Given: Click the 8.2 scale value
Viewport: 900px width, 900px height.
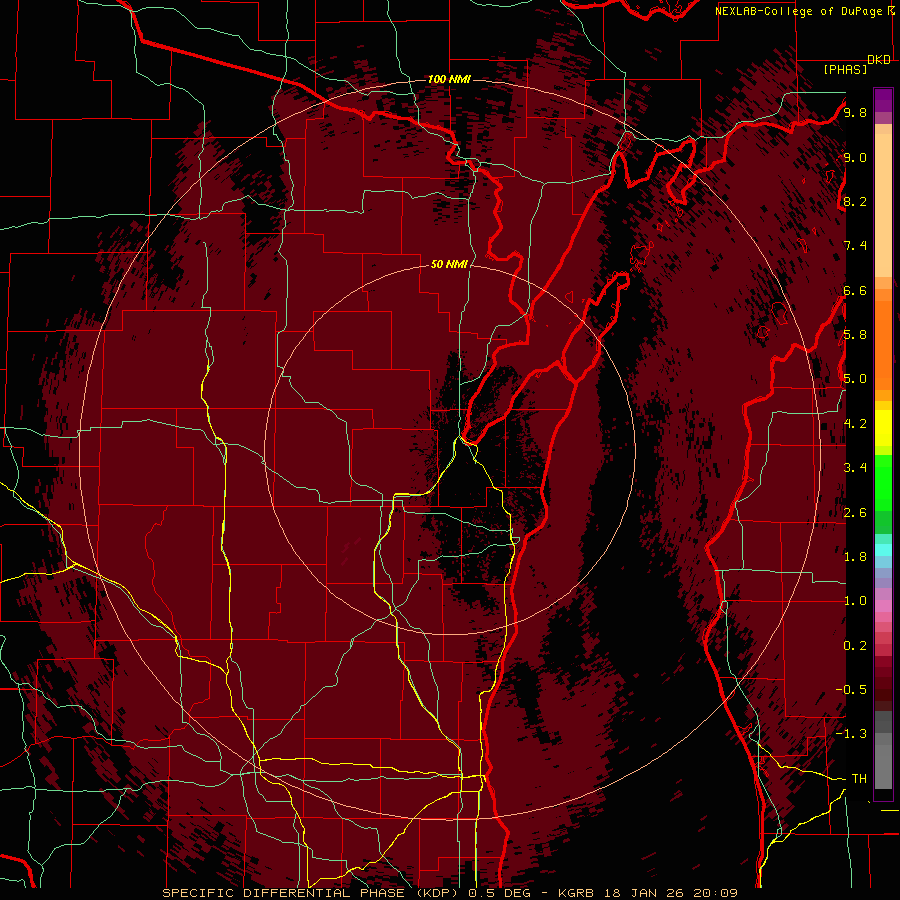Looking at the screenshot, I should coord(855,201).
